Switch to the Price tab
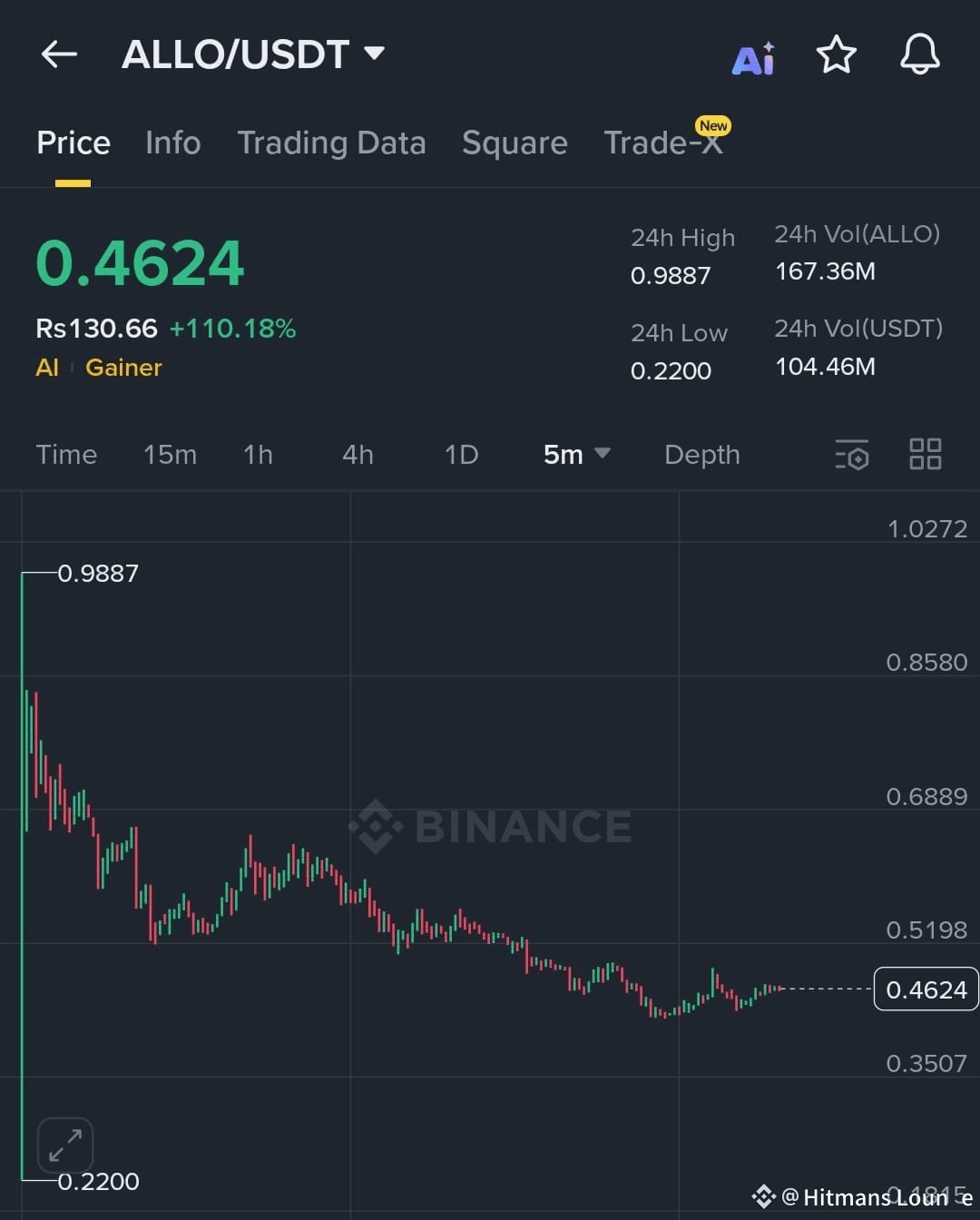The width and height of the screenshot is (980, 1220). tap(73, 143)
